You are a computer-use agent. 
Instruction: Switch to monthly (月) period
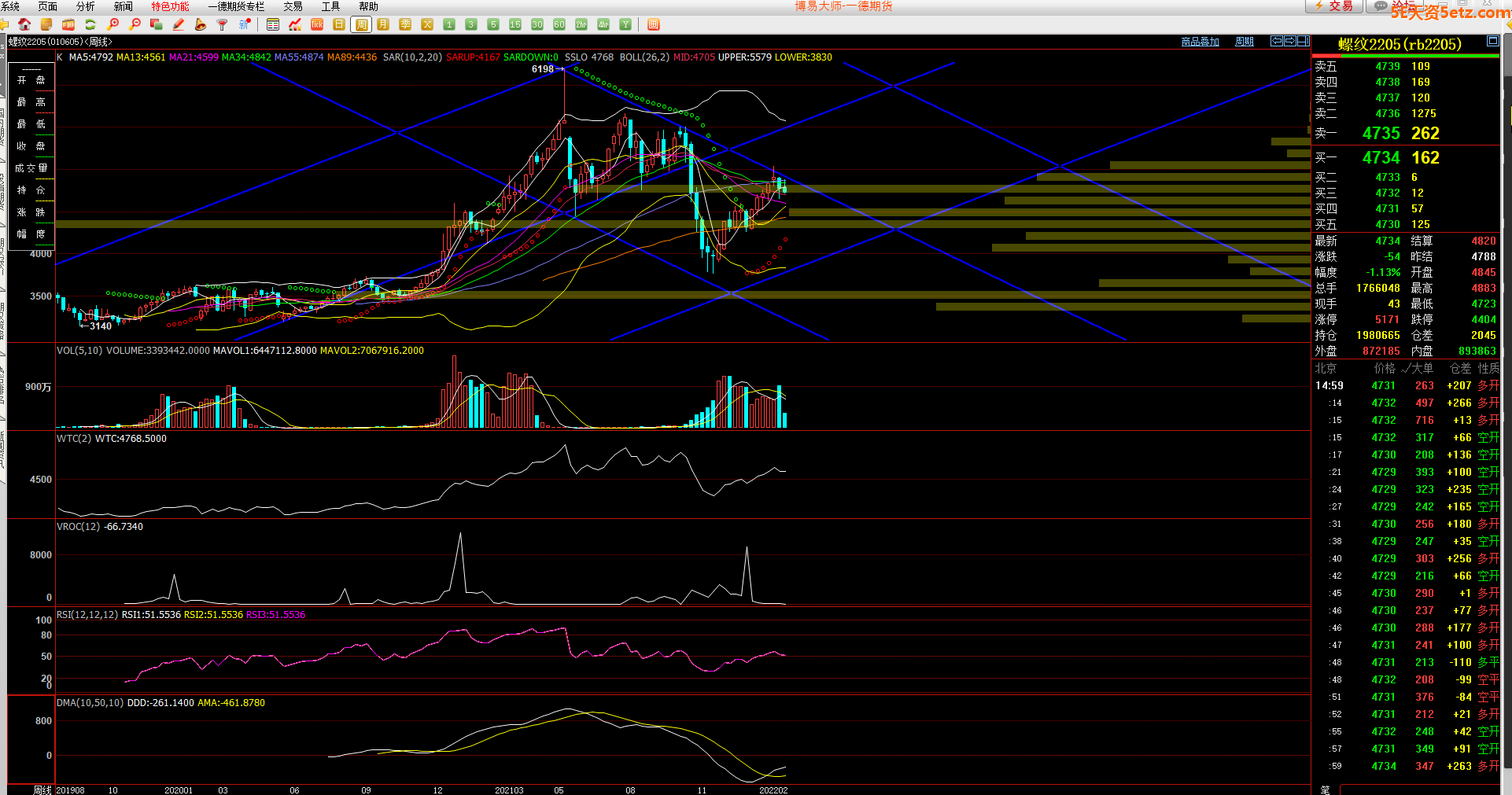click(x=383, y=25)
